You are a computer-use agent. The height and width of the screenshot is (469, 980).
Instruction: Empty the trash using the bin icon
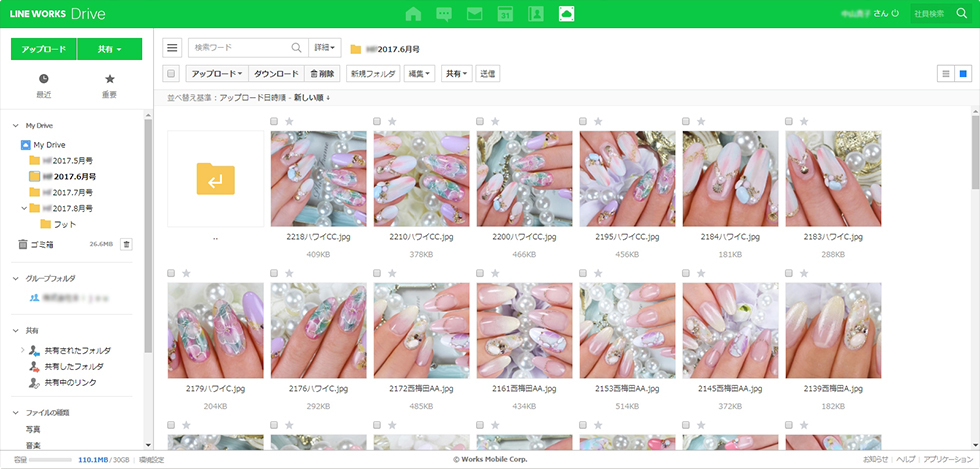pyautogui.click(x=126, y=245)
